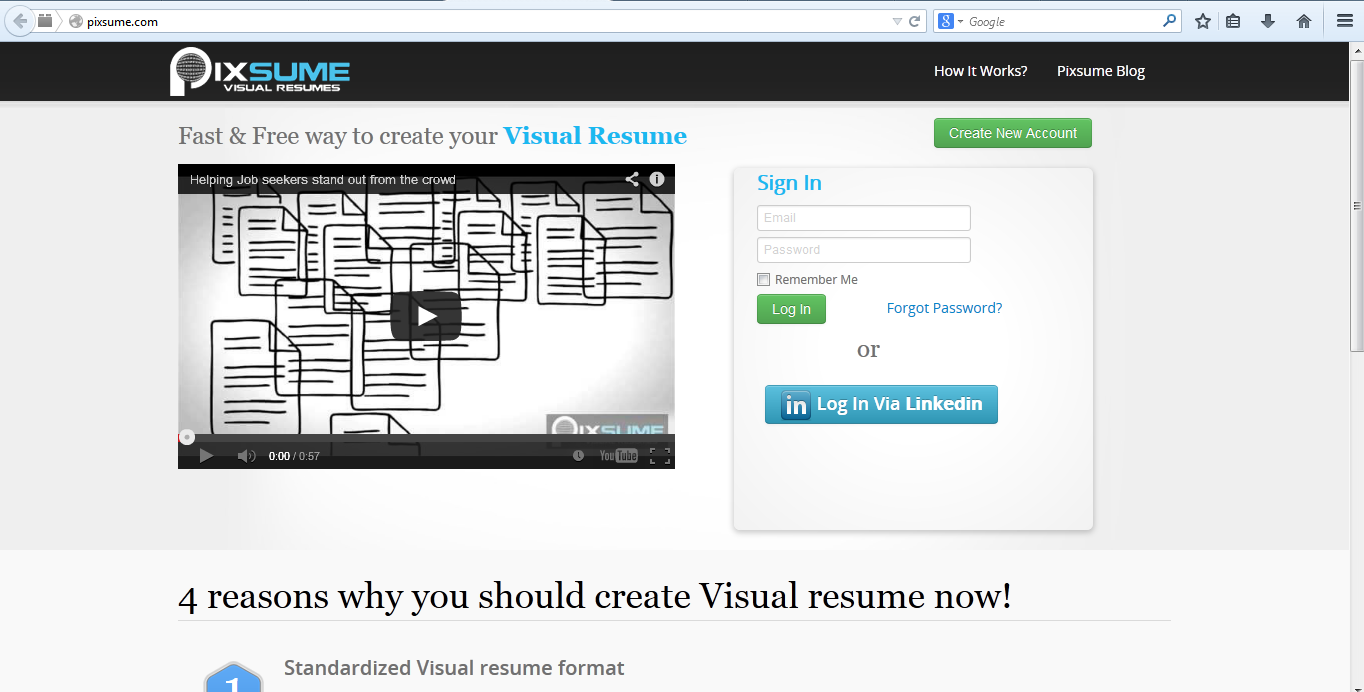
Task: Bookmark this page with the star icon
Action: click(x=1203, y=21)
